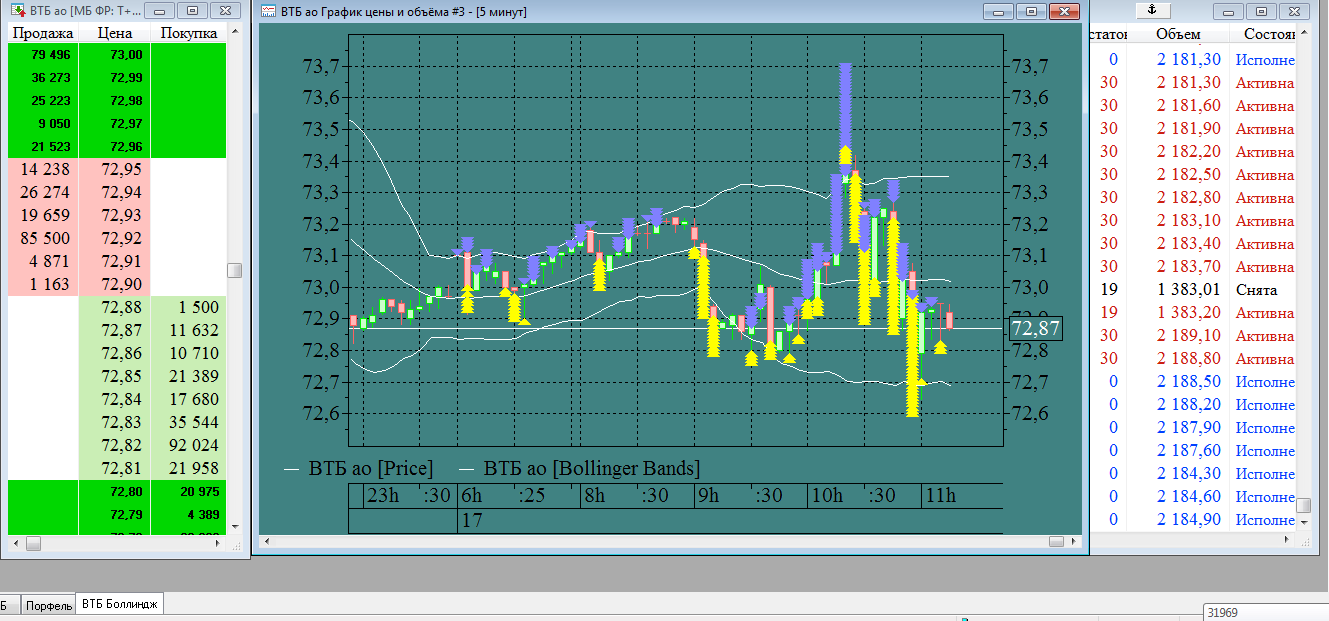Click the Покупка column header
Screen dimensions: 1329x621
click(x=190, y=33)
